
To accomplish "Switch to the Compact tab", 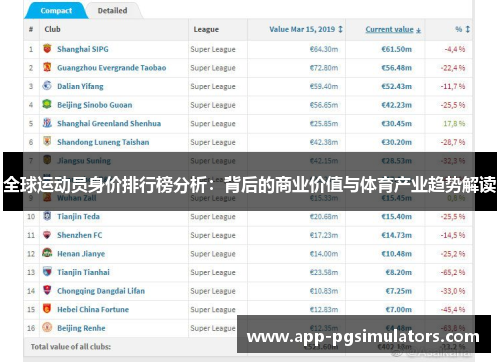I will click(x=56, y=11).
